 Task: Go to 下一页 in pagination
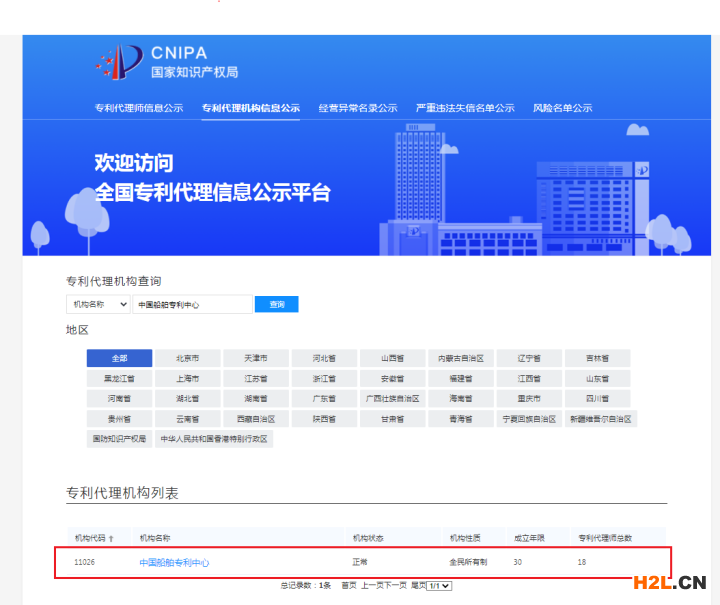click(396, 585)
